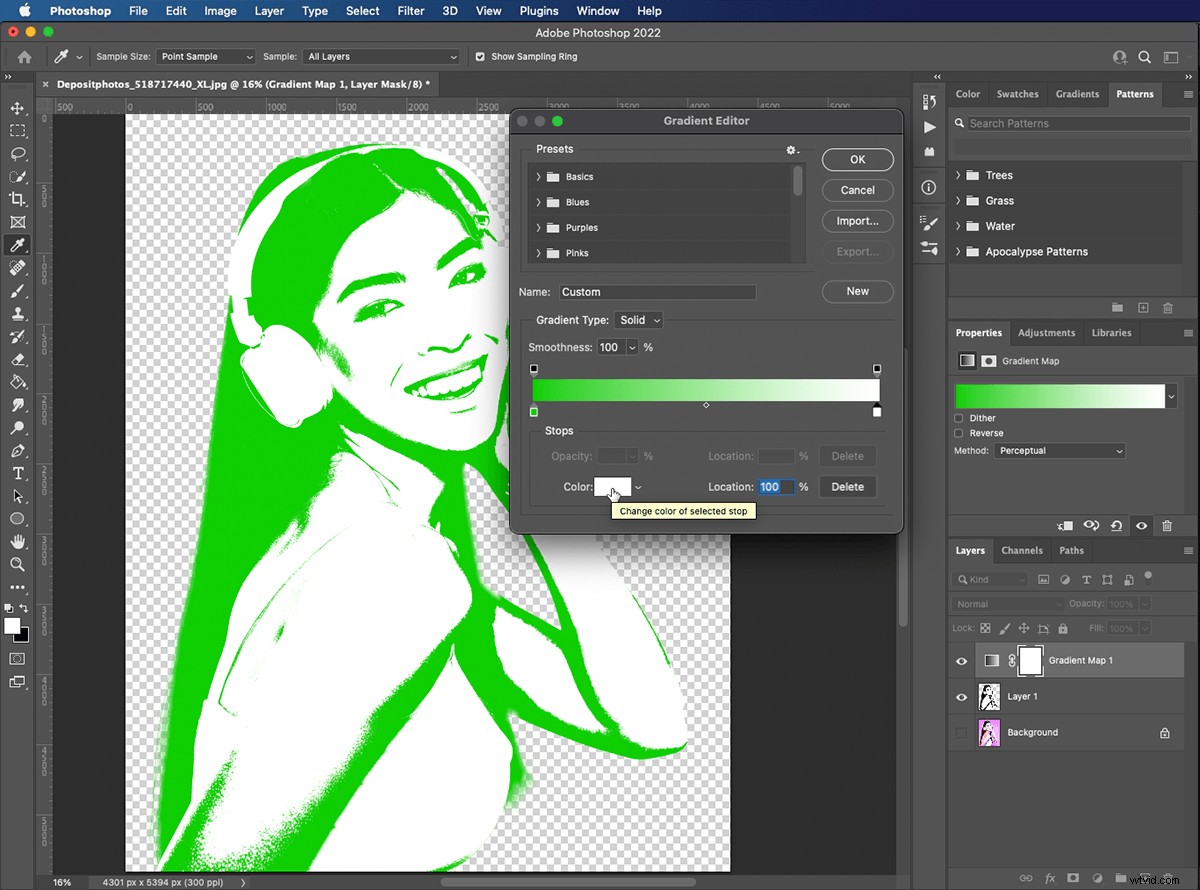
Task: Change the Method from Perceptual
Action: point(1060,450)
